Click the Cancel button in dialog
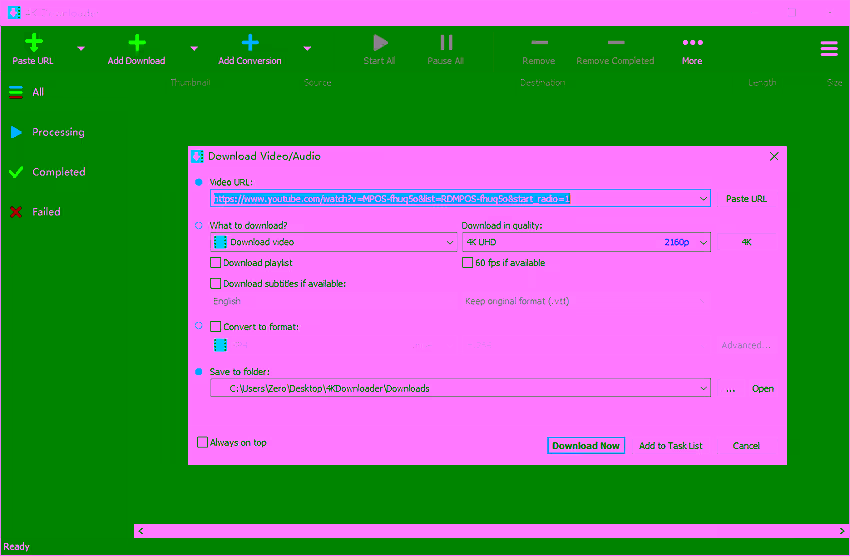The image size is (850, 556). pos(746,446)
